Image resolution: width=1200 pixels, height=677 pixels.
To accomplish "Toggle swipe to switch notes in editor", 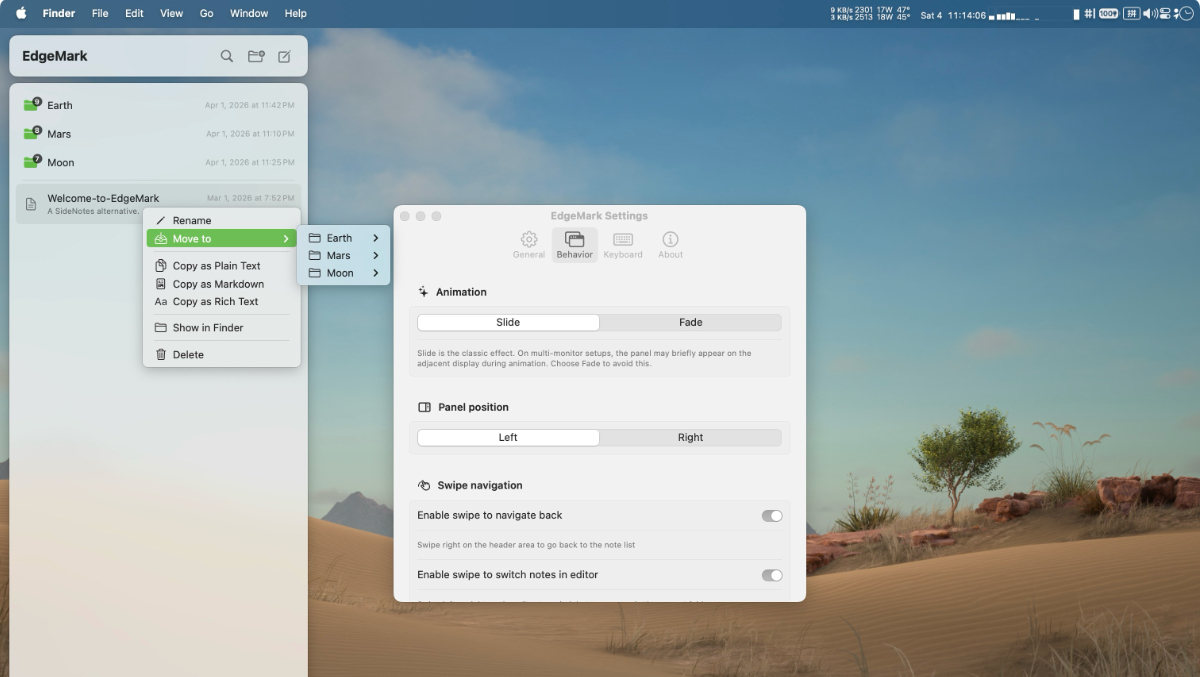I will click(771, 575).
